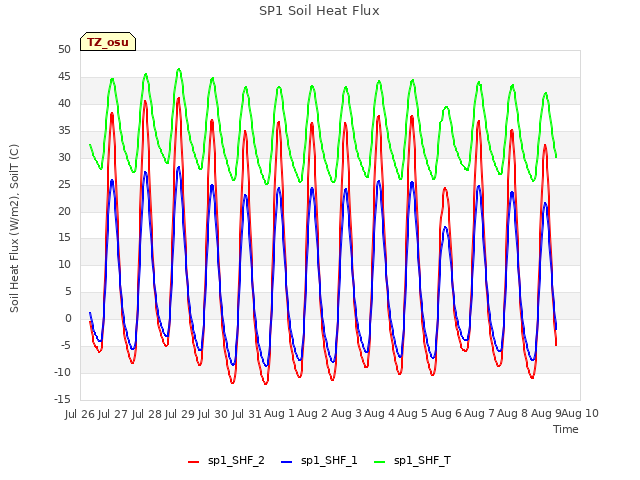Screen dimensions: 640x480
Task: Click the Aug 7 x-axis tick label
Action: tap(480, 413)
